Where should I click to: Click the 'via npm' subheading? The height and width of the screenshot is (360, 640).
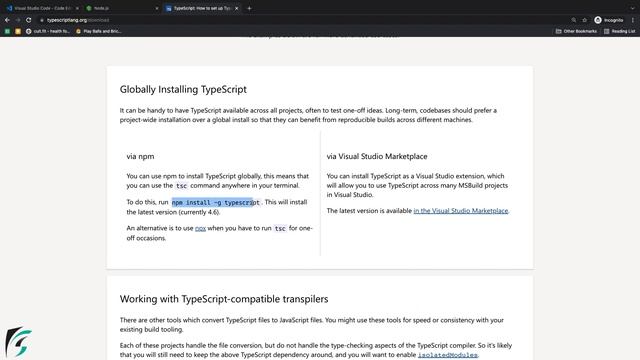[140, 156]
